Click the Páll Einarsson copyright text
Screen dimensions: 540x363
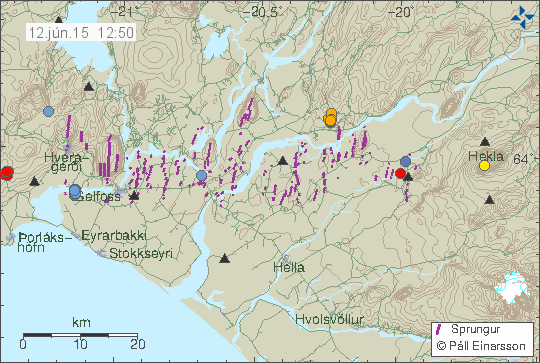pos(481,346)
